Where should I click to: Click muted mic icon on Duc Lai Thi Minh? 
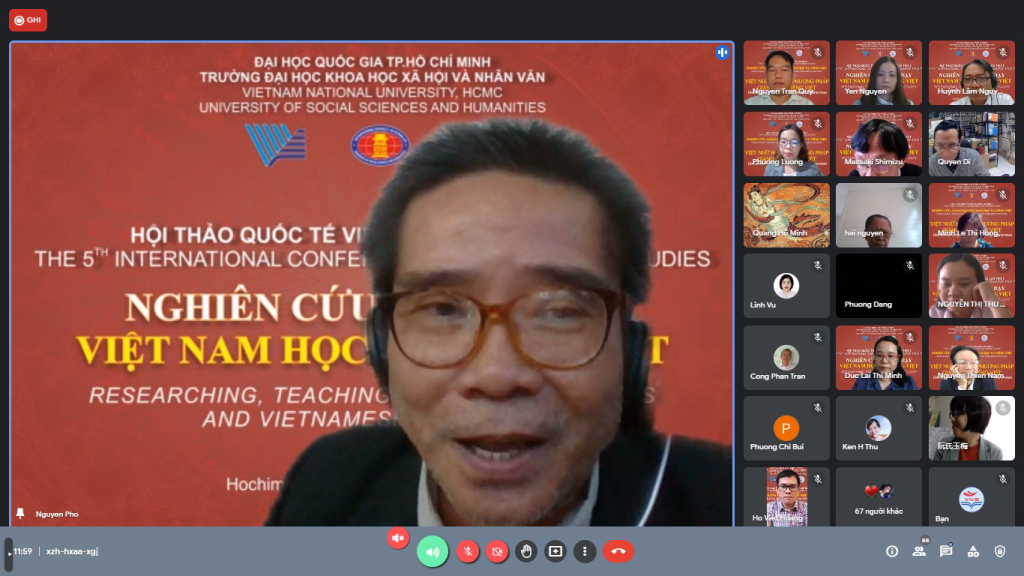coord(910,337)
